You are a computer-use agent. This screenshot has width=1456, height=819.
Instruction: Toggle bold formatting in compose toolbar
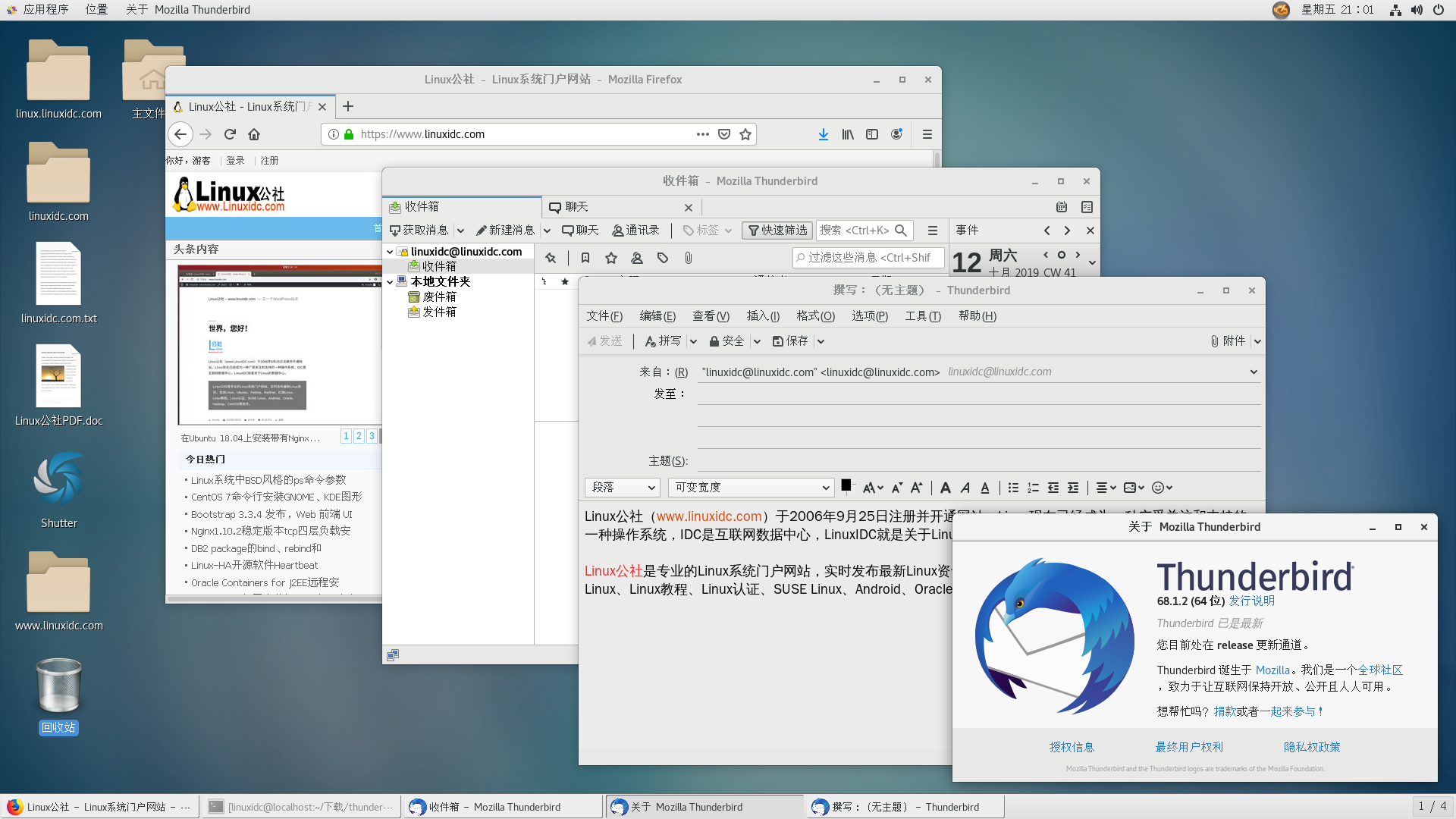pos(946,488)
